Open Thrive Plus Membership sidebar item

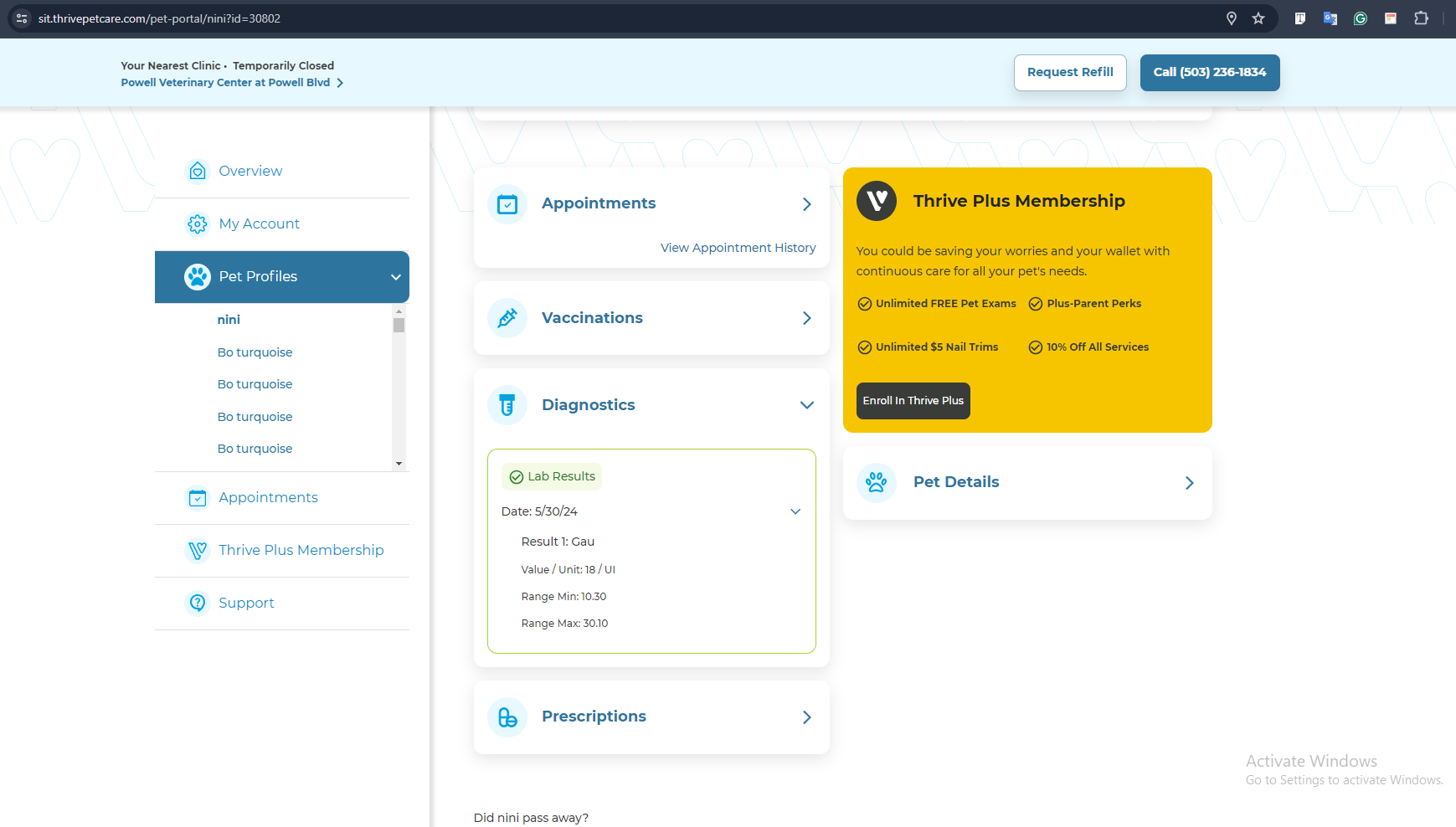tap(282, 550)
